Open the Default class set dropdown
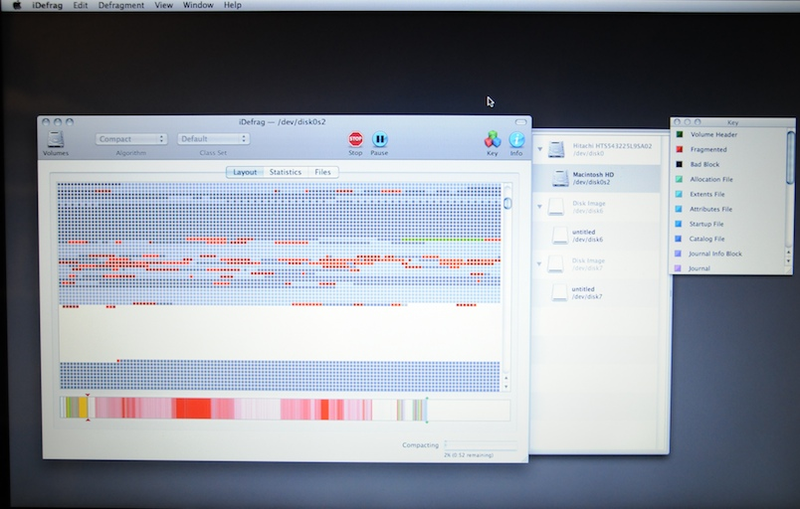This screenshot has height=509, width=800. (213, 139)
